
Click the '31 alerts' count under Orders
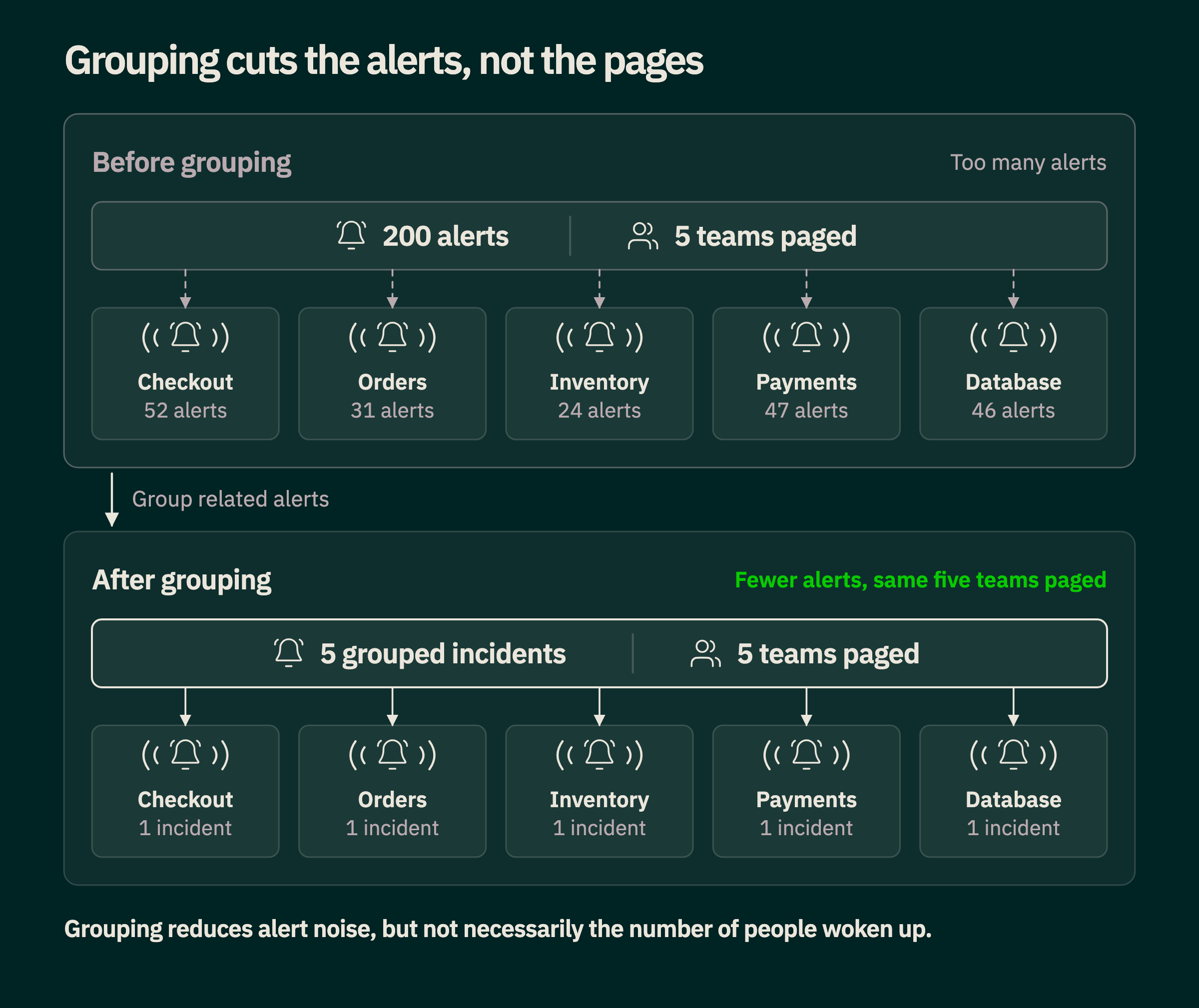[392, 410]
